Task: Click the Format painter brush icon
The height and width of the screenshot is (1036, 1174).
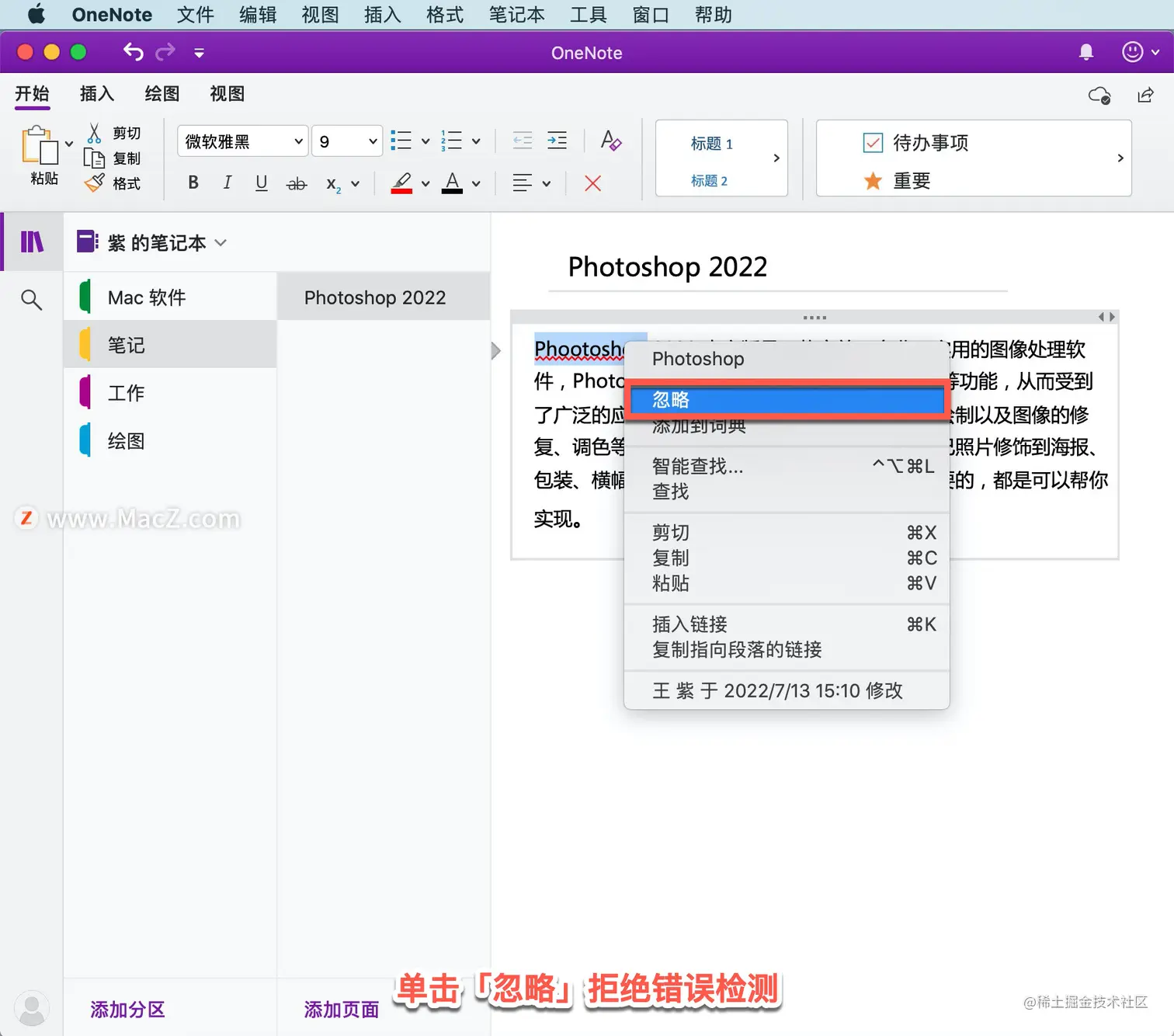Action: (x=94, y=183)
